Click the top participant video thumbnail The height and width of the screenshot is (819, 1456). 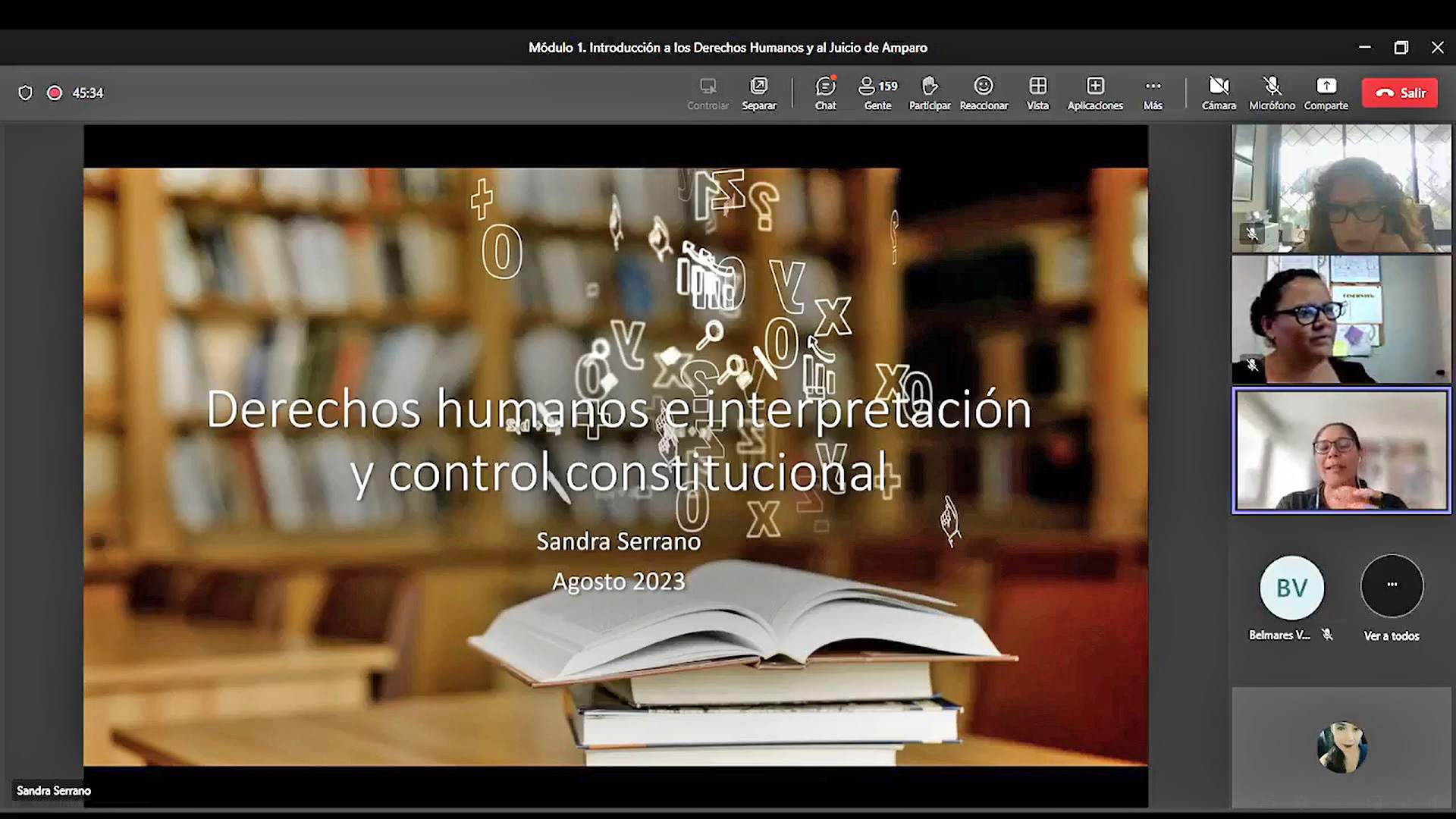1341,188
